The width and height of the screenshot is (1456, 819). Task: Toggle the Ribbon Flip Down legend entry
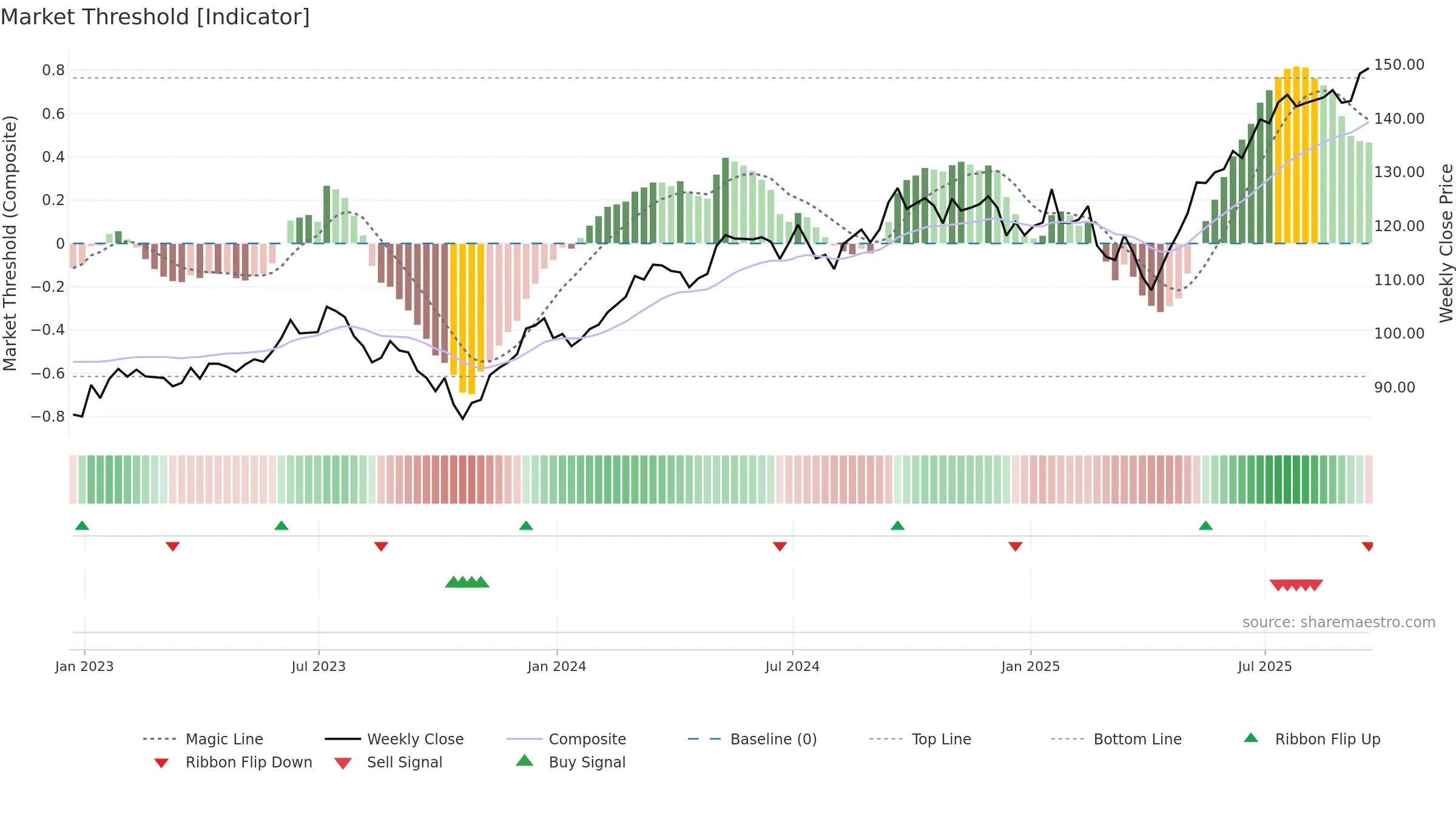[232, 762]
